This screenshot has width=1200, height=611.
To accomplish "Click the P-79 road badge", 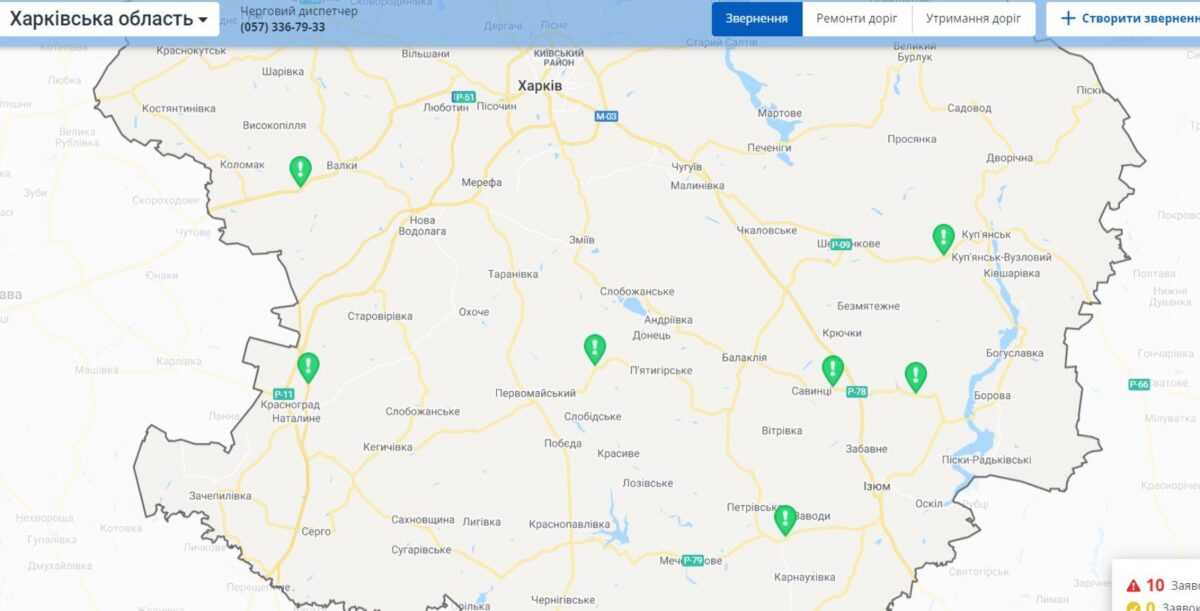I will point(694,560).
